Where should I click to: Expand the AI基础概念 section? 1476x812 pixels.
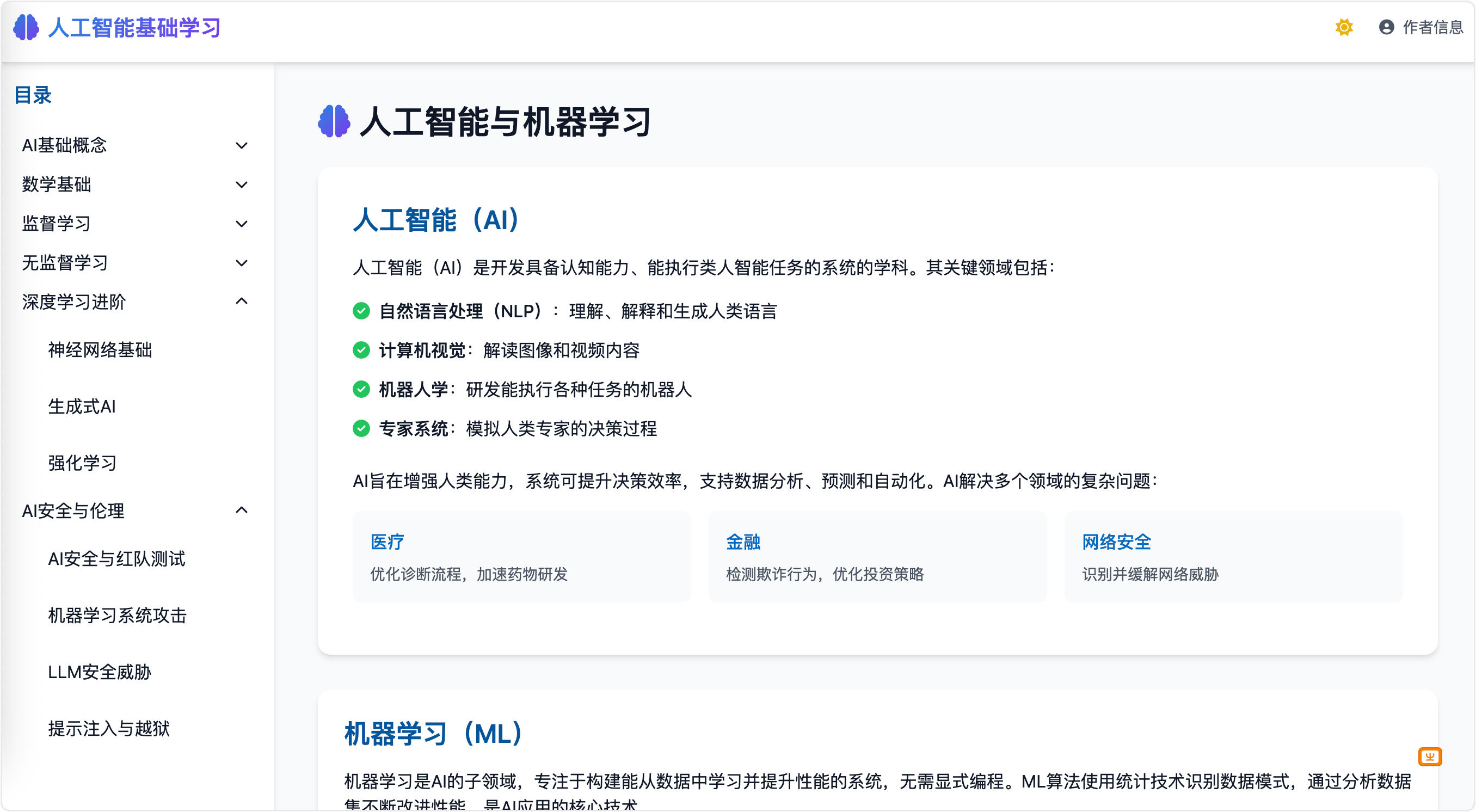click(x=242, y=145)
